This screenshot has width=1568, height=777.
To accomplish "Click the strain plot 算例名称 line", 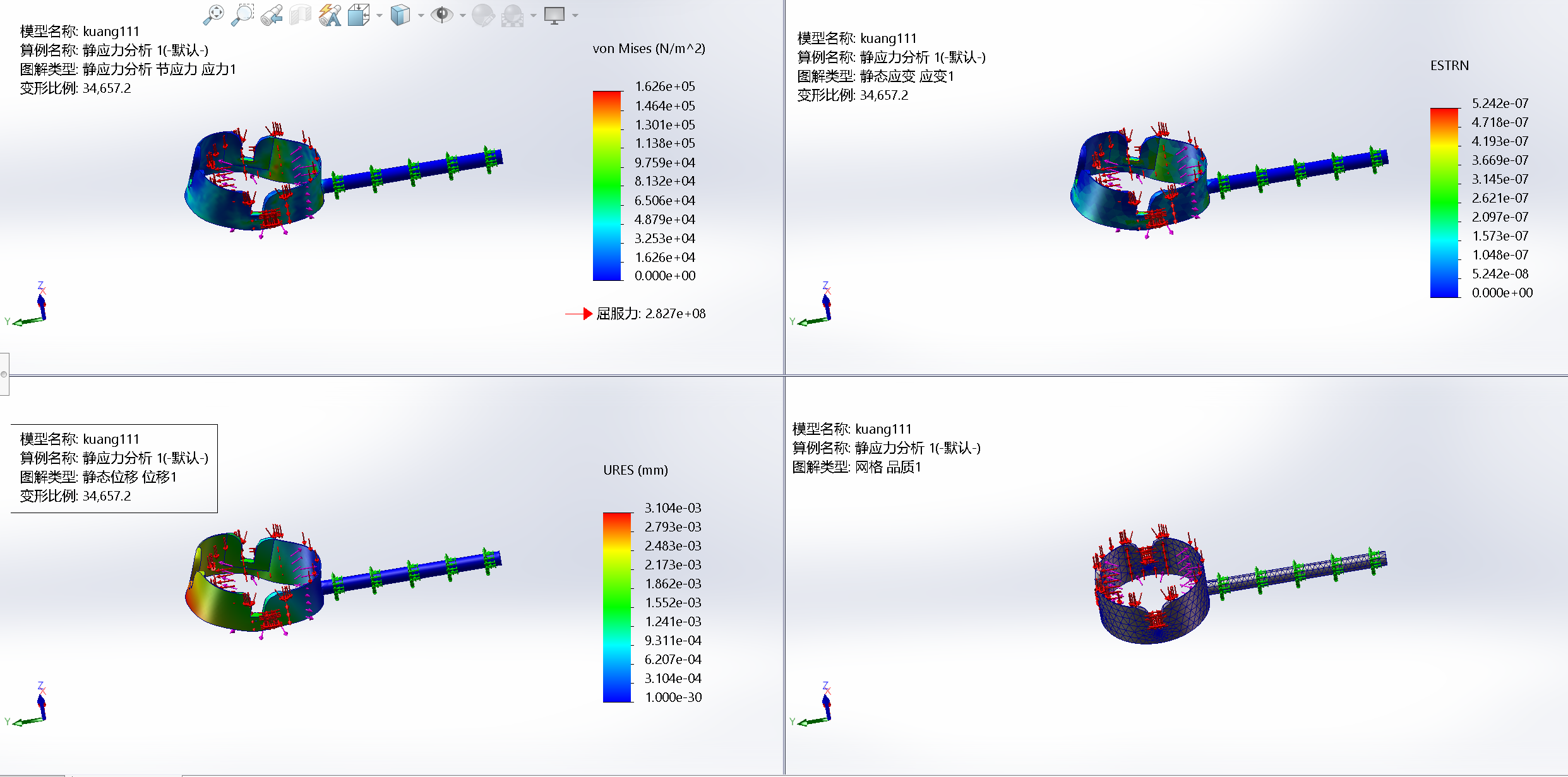I will pyautogui.click(x=891, y=57).
